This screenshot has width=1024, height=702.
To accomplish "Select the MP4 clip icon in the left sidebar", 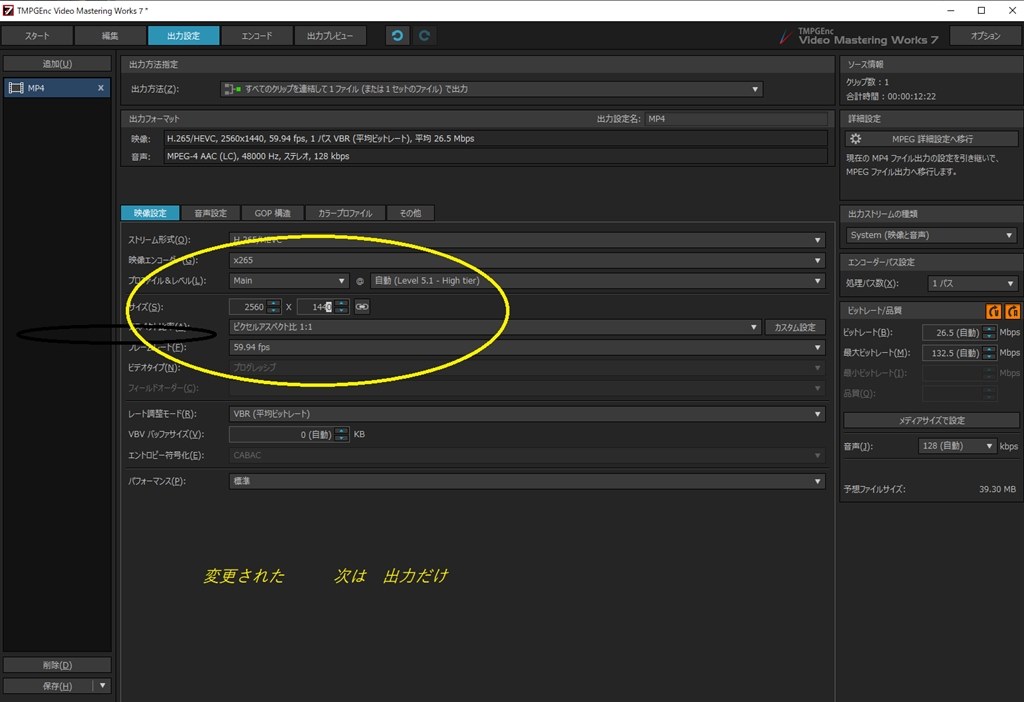I will (x=16, y=87).
